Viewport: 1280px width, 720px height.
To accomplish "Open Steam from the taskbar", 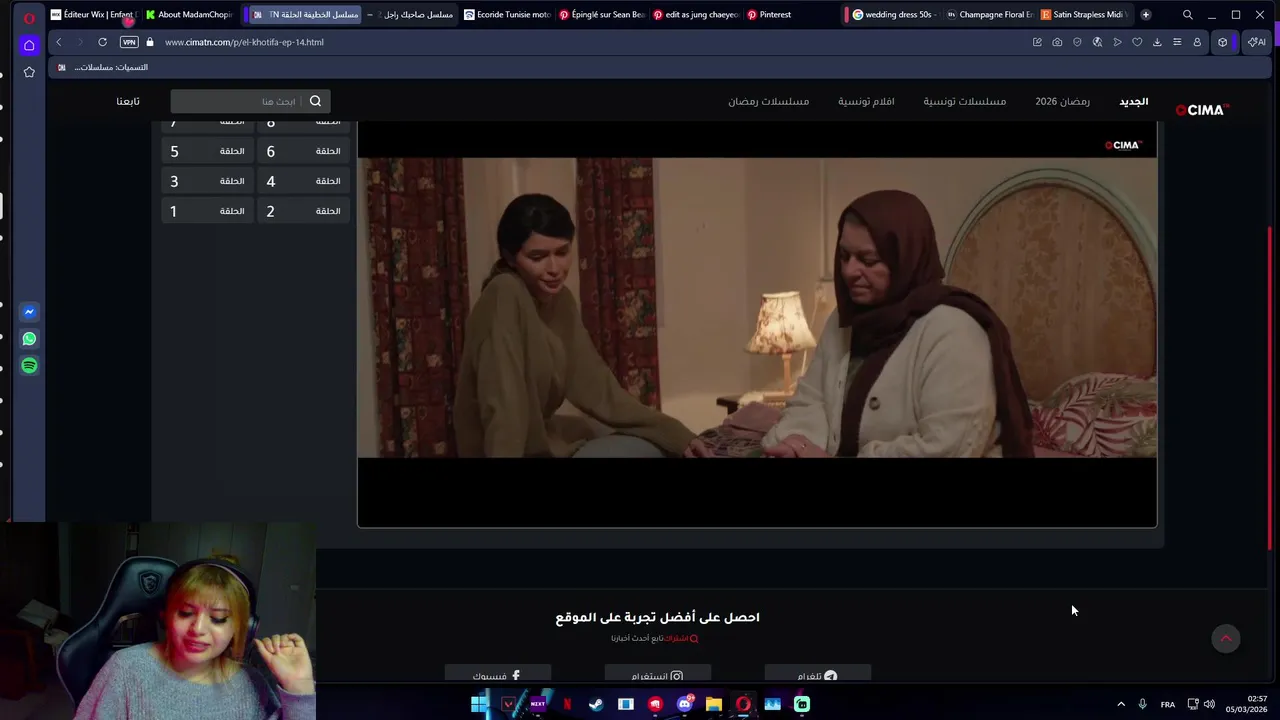I will [x=596, y=704].
